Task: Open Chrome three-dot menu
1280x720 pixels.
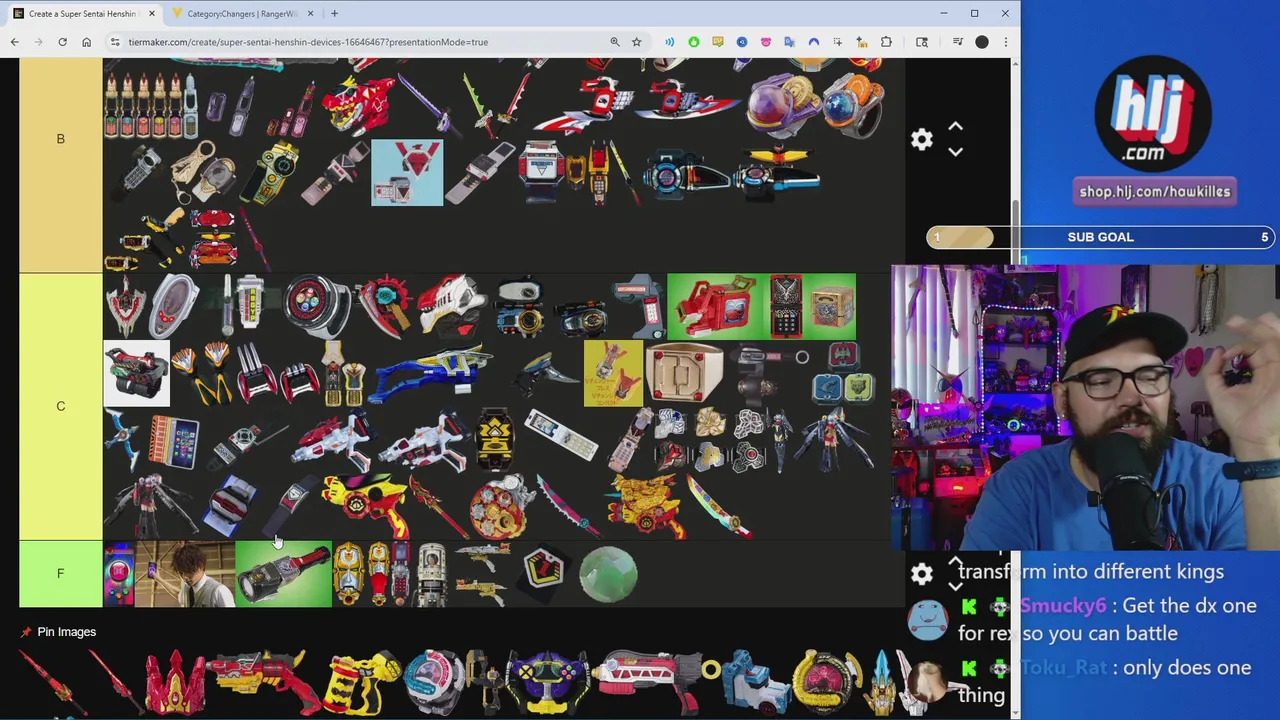Action: click(1005, 42)
